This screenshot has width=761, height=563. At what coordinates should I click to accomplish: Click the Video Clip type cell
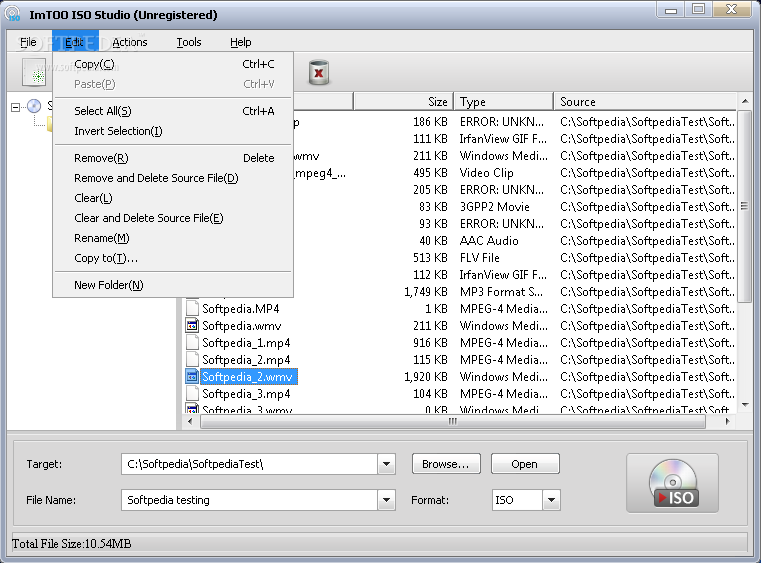(486, 173)
